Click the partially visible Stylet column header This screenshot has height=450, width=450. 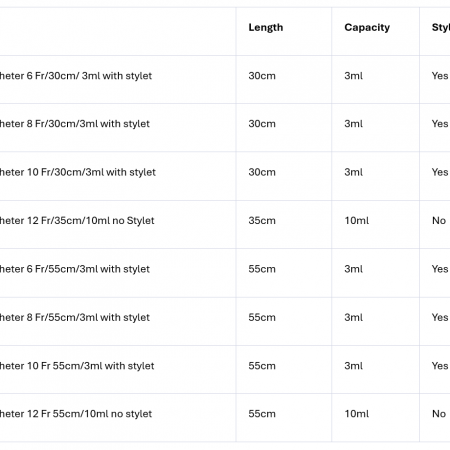tap(441, 27)
